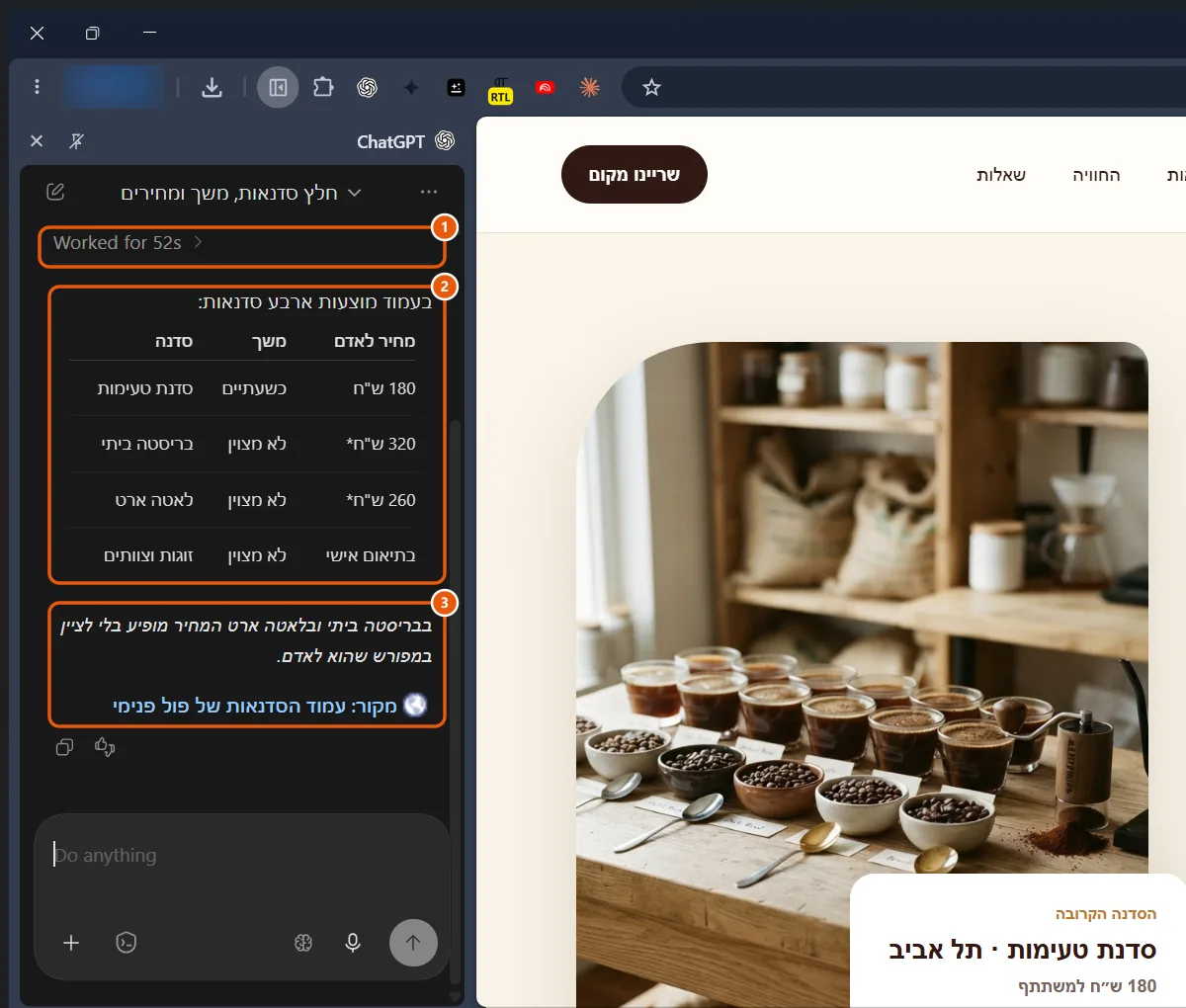1186x1008 pixels.
Task: Select the '320 ש"ח*' price cell
Action: pos(381,444)
